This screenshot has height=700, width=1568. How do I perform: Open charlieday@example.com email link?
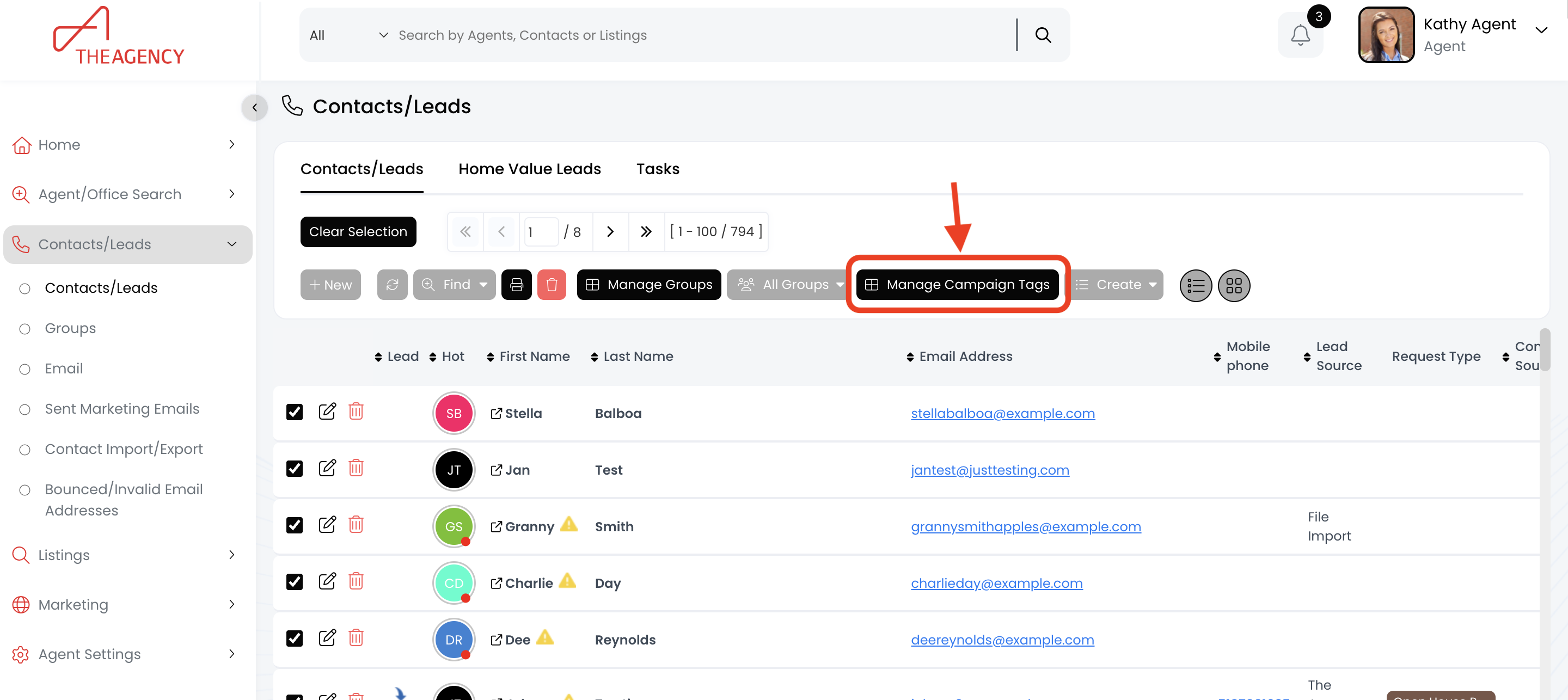pyautogui.click(x=996, y=583)
